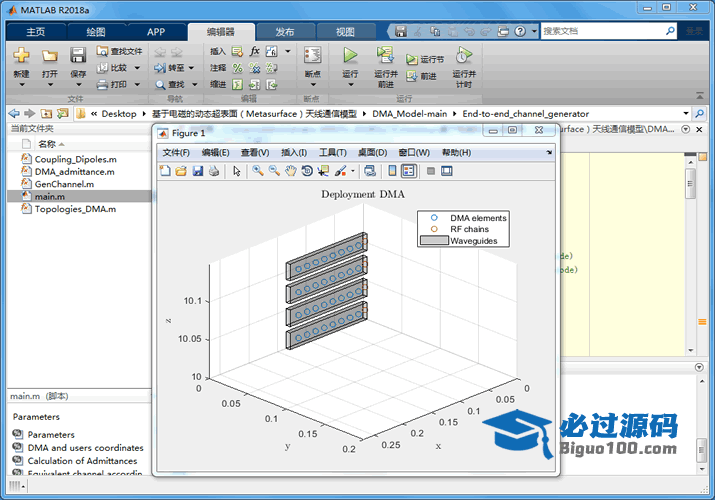Screen dimensions: 715x500
Task: Click the Open folder icon in ribbon
Action: pyautogui.click(x=50, y=56)
